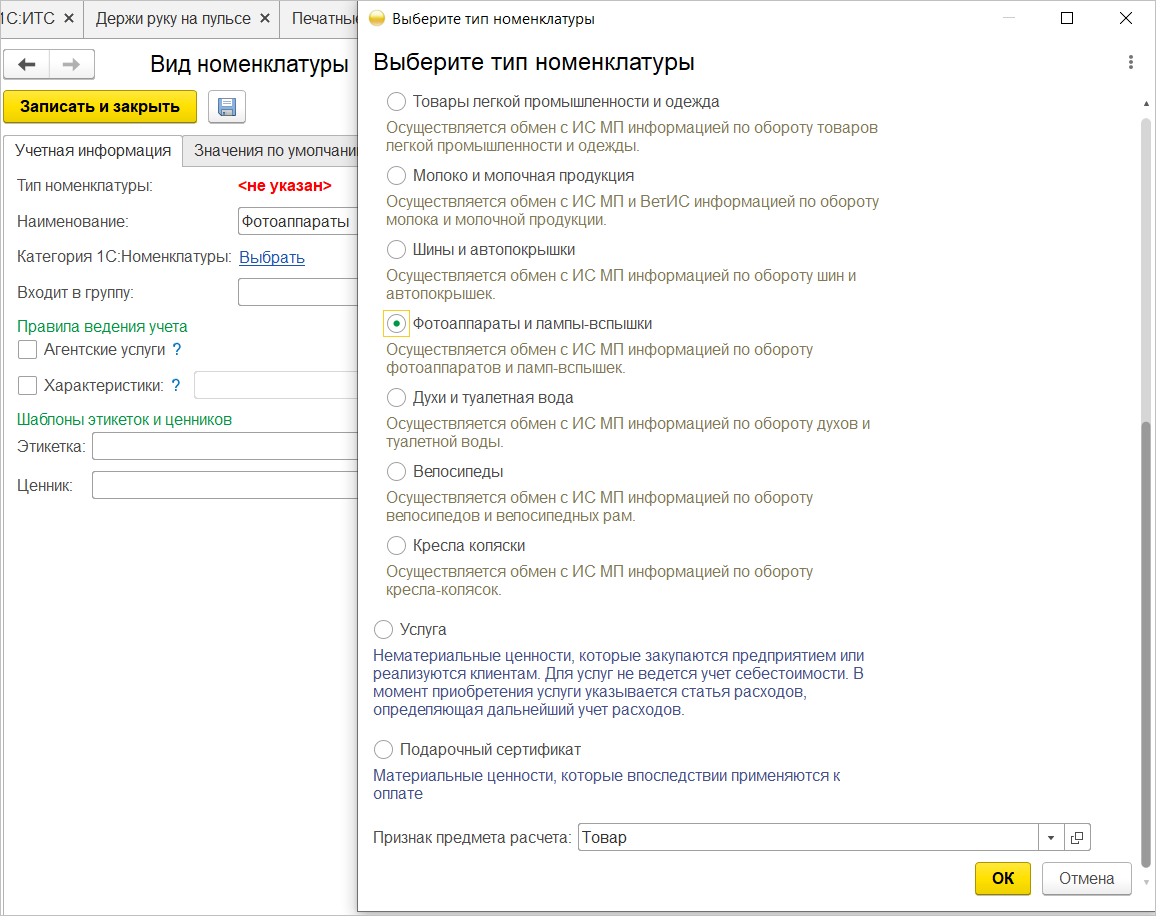Go back with the left arrow
This screenshot has width=1156, height=916.
(x=27, y=65)
